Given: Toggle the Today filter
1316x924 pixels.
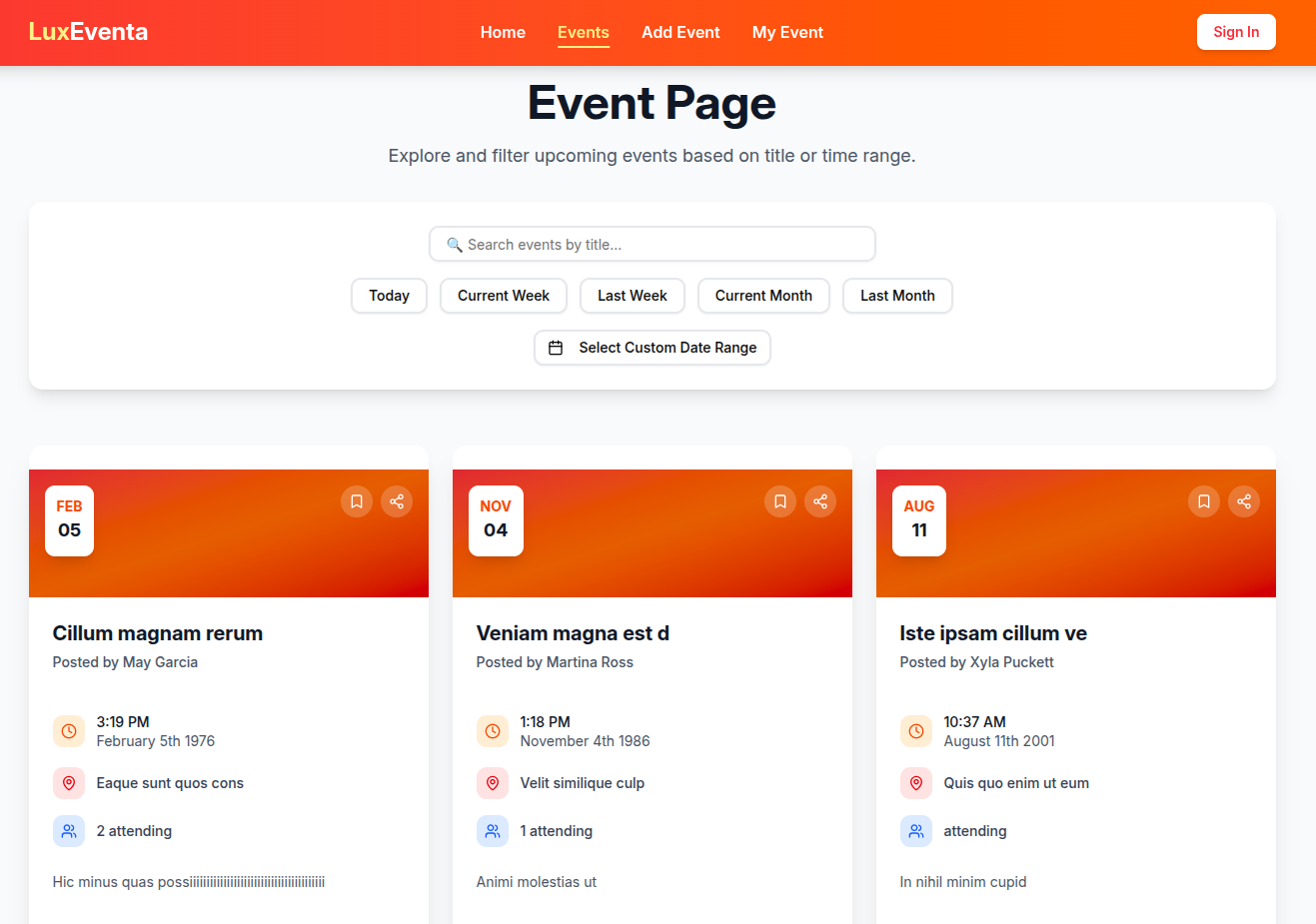Looking at the screenshot, I should (x=389, y=296).
